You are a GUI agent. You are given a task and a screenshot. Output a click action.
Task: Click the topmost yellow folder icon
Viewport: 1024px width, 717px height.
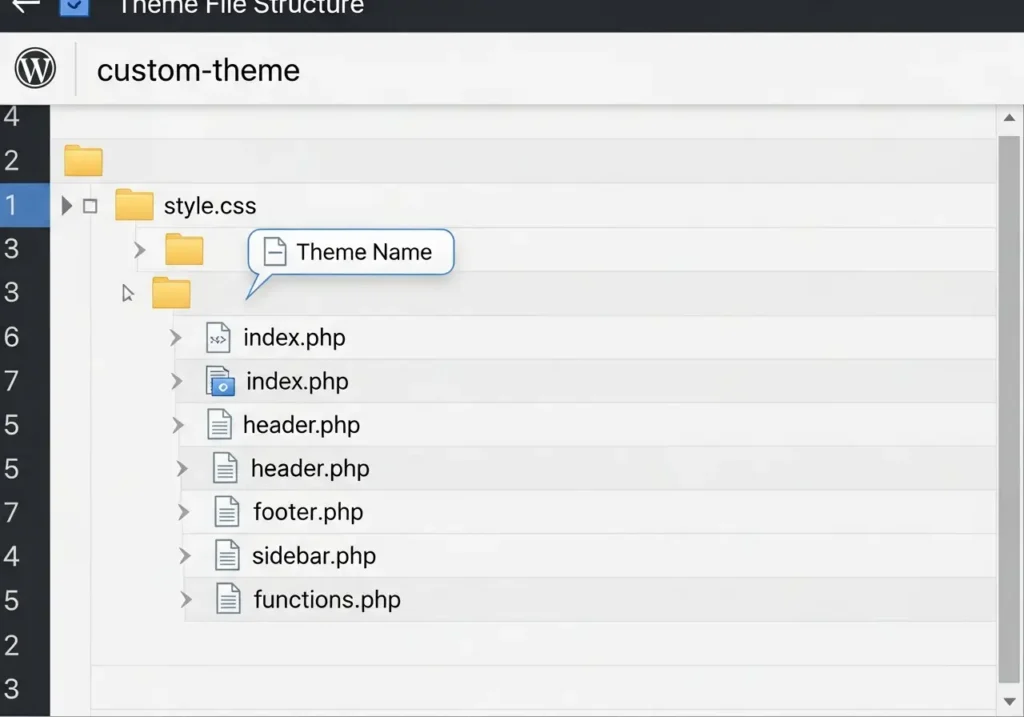(x=83, y=160)
